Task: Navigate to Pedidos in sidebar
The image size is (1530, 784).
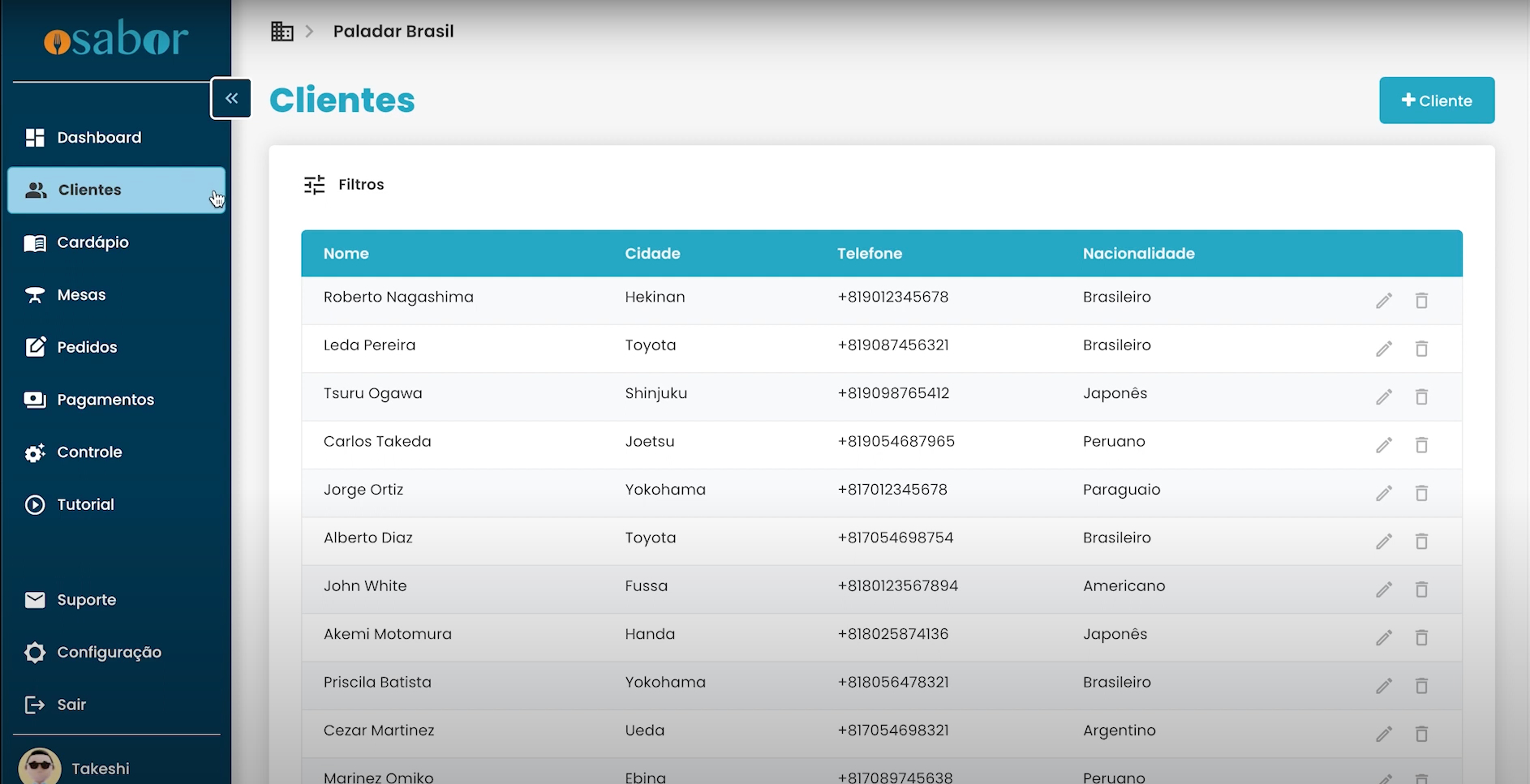Action: click(87, 347)
